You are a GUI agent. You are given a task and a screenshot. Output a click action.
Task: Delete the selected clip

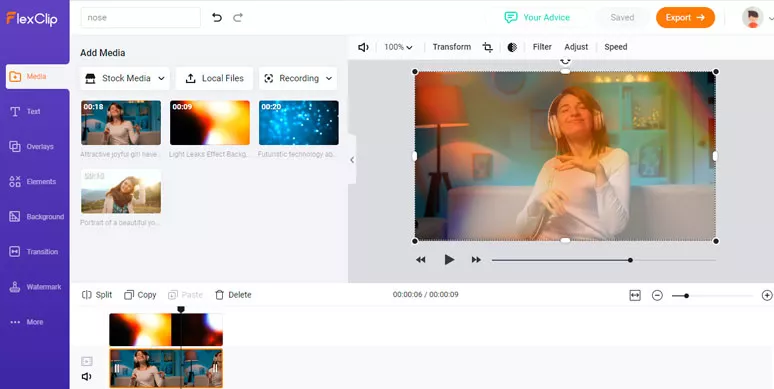coord(233,295)
